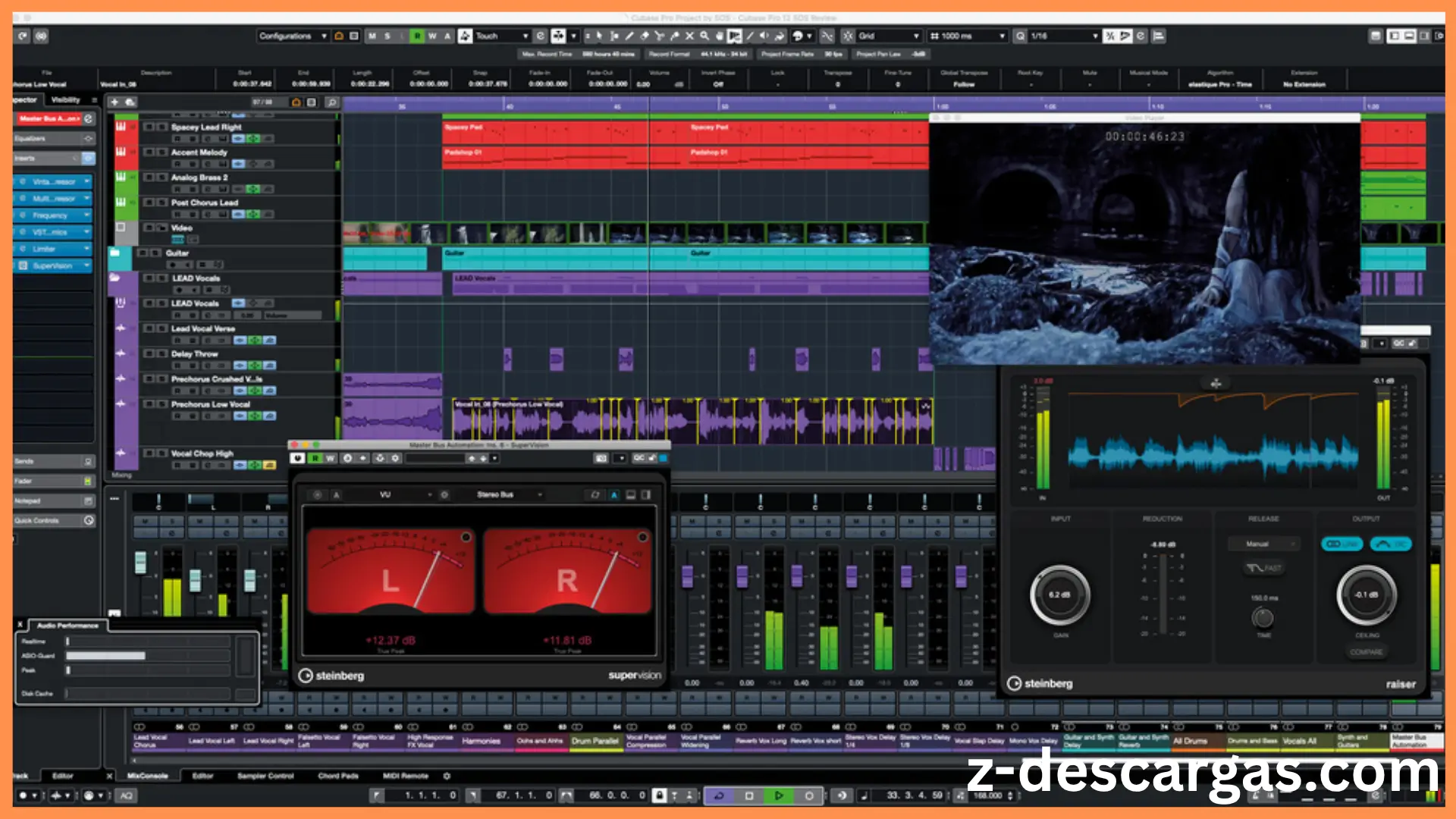The image size is (1456, 819).
Task: Click the Quick Controls section icon
Action: pos(89,520)
